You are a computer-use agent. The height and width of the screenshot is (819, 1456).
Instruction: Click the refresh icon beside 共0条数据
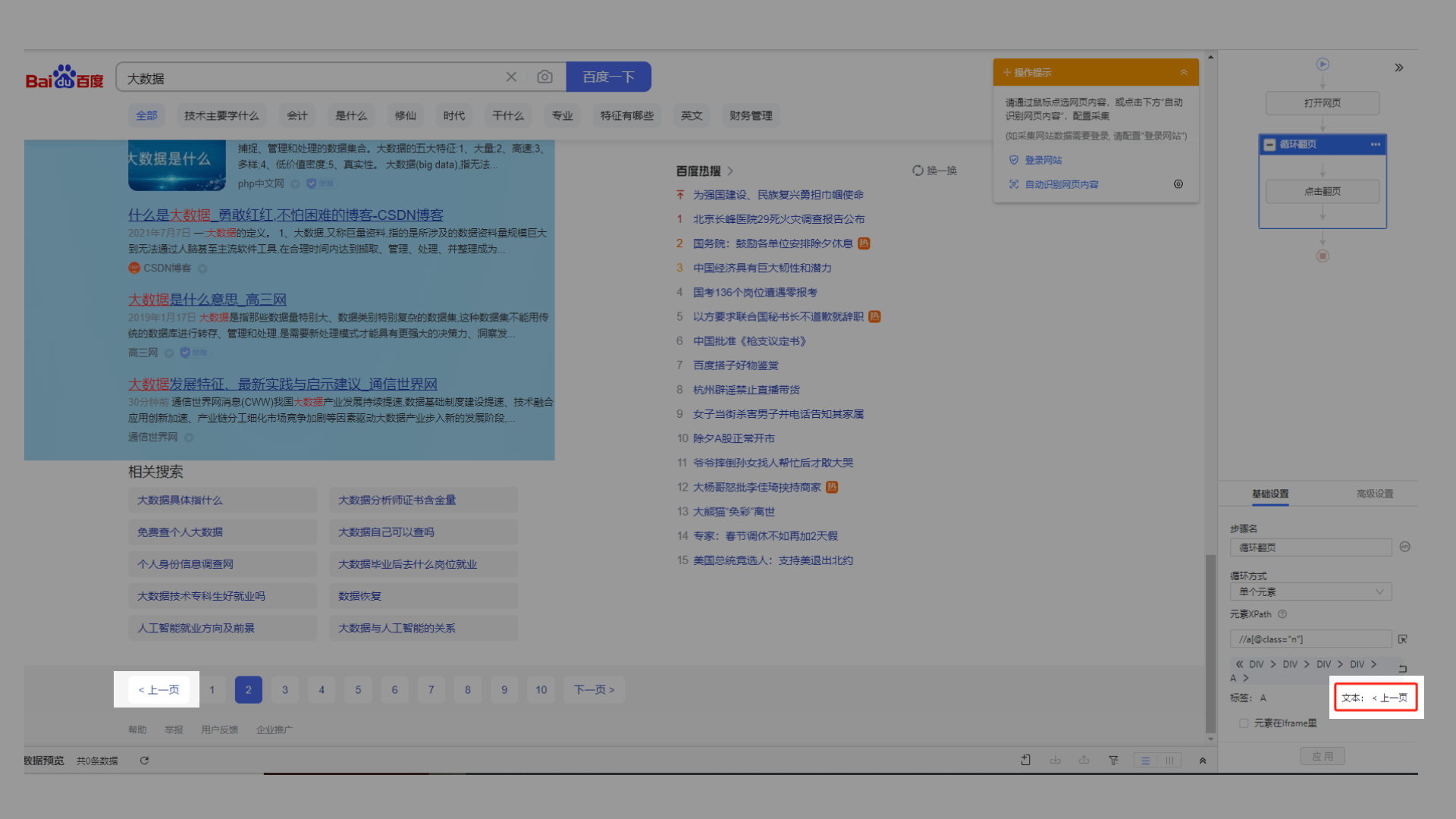144,761
